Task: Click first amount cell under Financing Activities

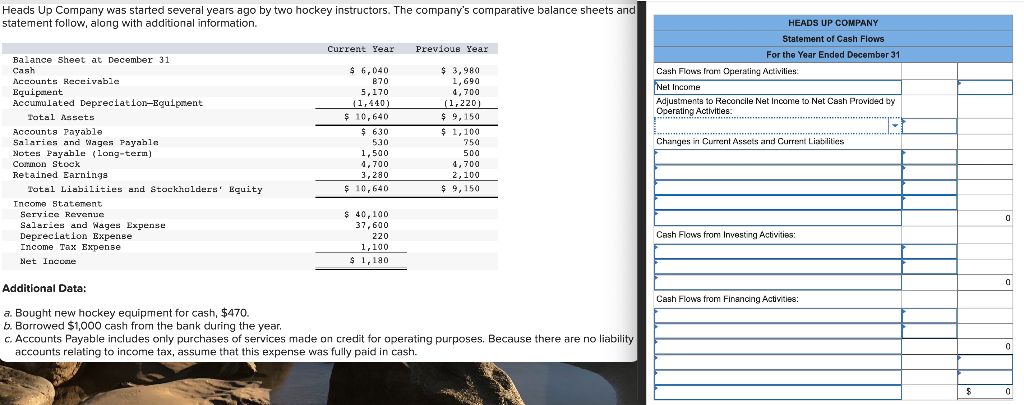Action: tap(929, 316)
